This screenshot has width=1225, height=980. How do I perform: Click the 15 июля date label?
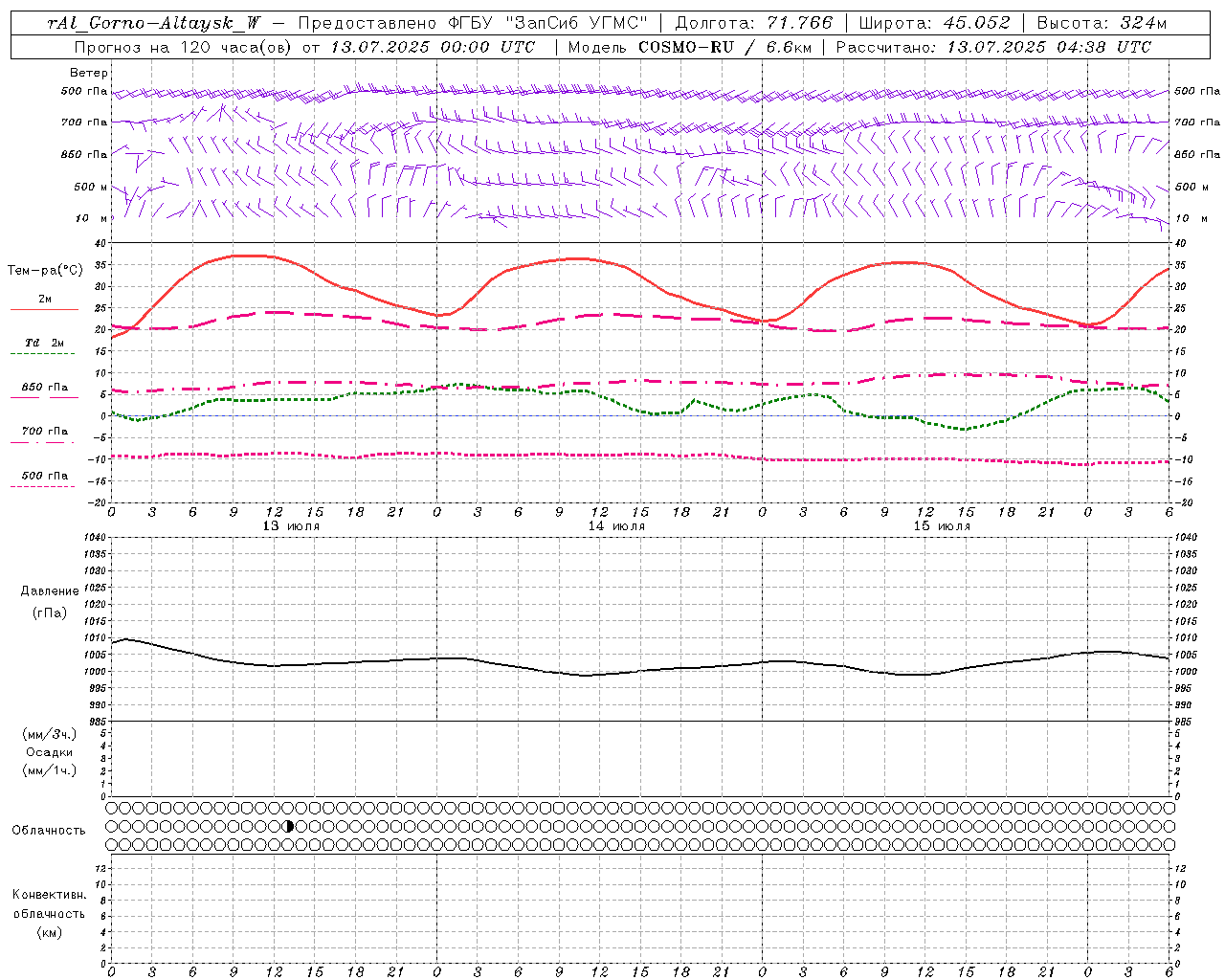[x=943, y=526]
